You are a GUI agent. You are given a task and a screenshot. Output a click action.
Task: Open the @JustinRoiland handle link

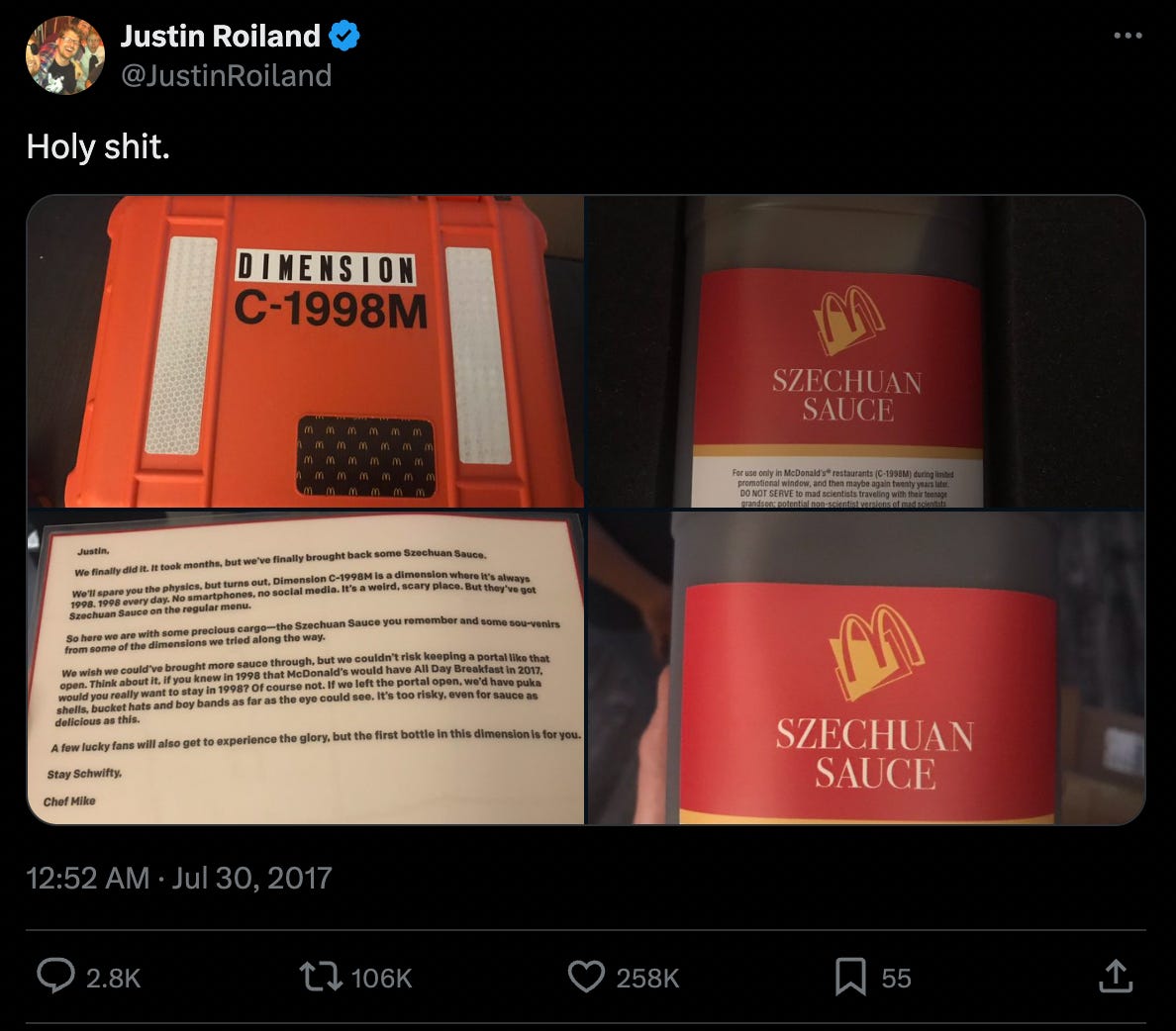click(x=227, y=75)
